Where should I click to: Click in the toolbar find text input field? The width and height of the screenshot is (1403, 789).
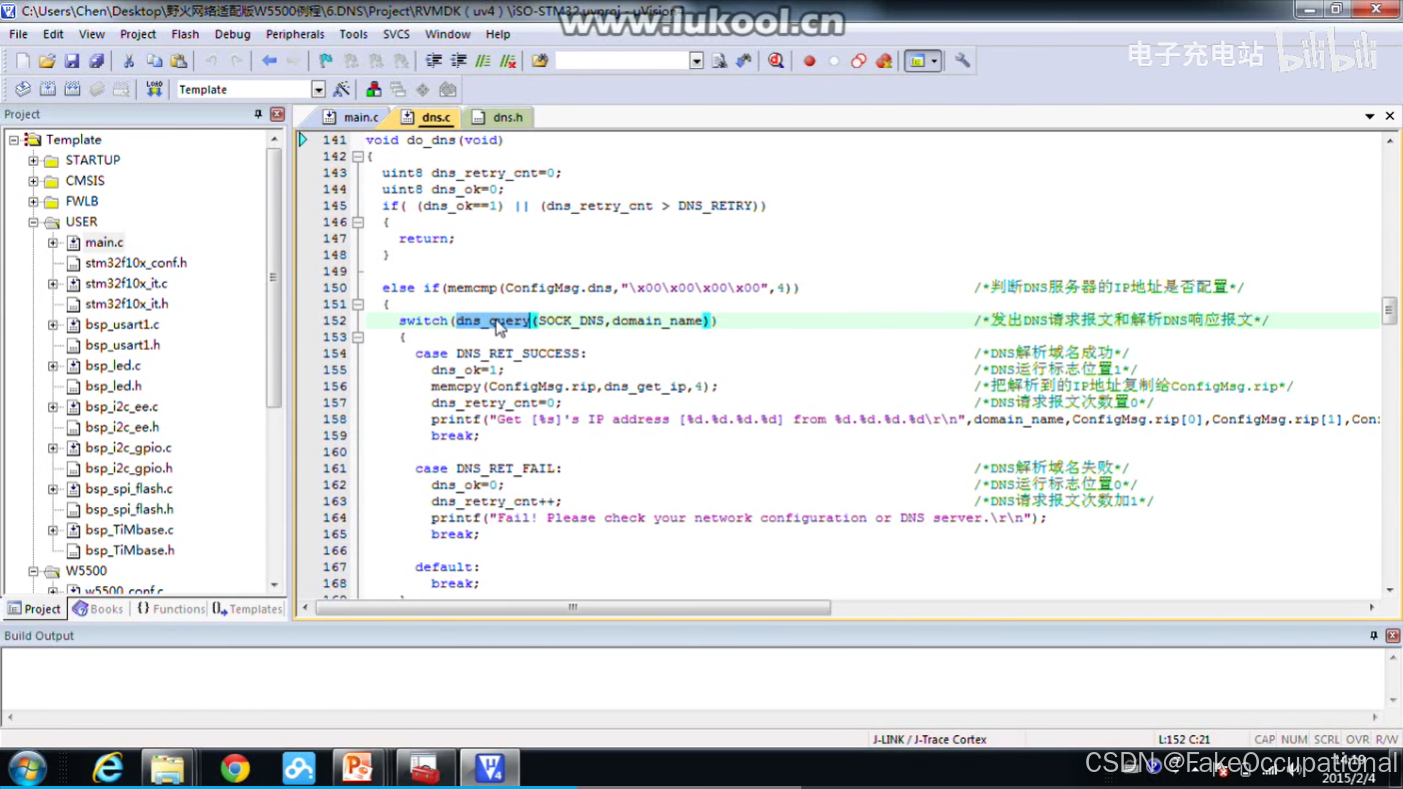[622, 61]
